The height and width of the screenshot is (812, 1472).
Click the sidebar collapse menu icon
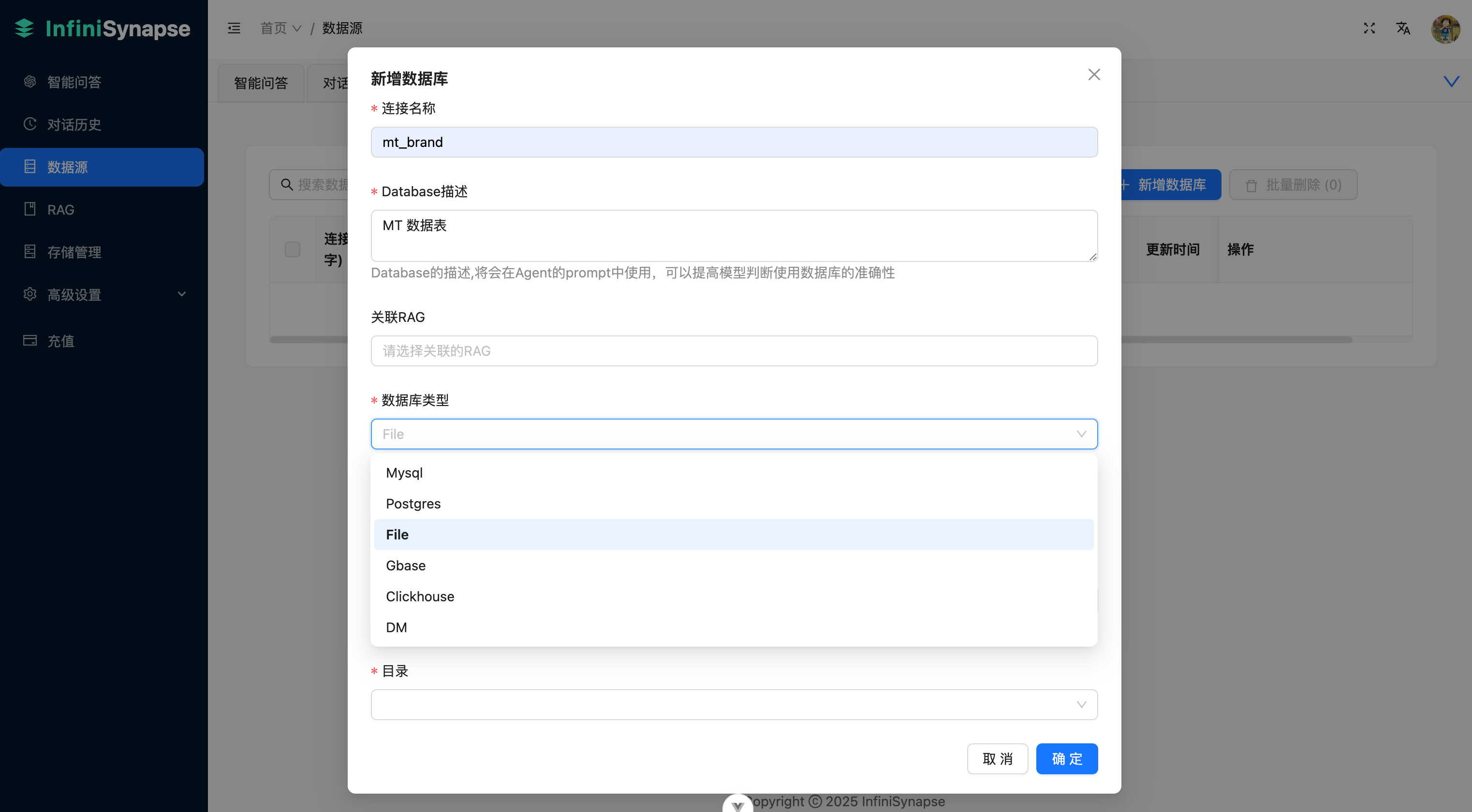(234, 28)
